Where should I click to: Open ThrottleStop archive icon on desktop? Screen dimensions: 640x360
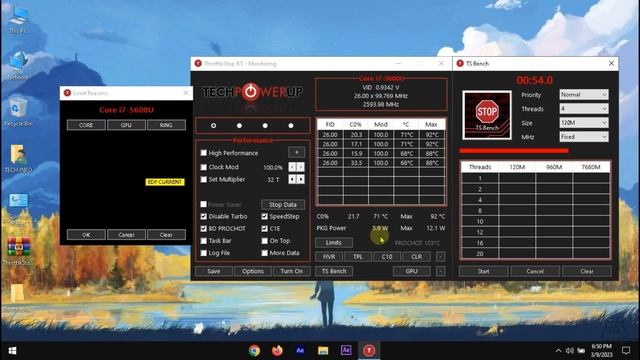[18, 251]
